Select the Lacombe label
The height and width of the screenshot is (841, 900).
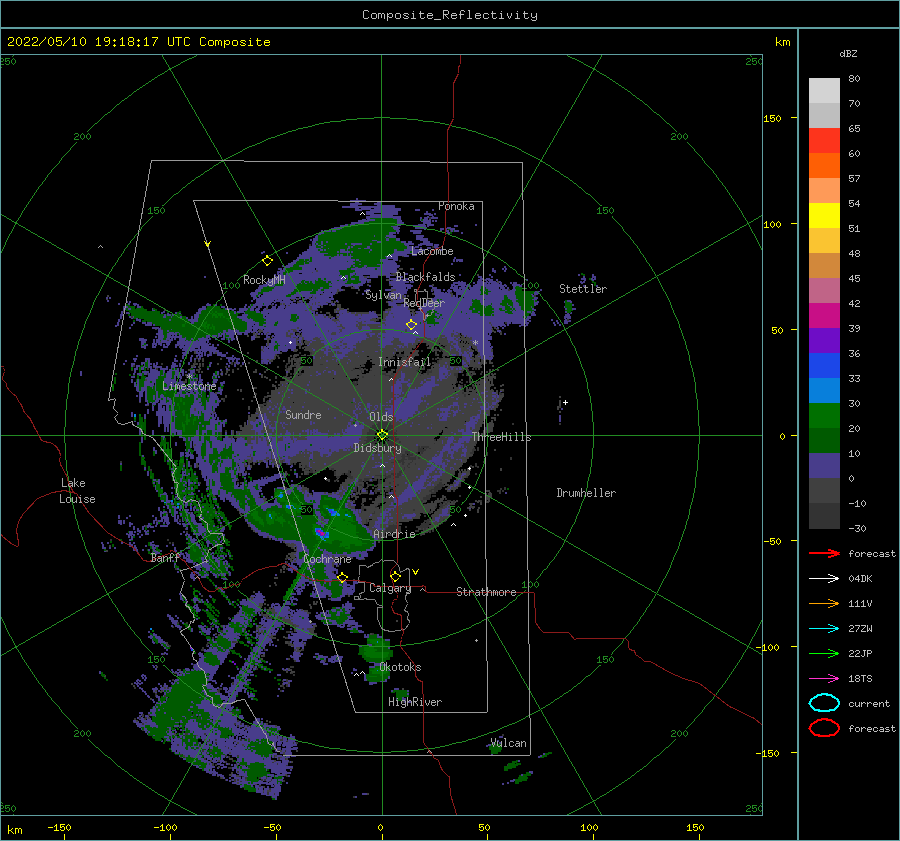point(432,251)
